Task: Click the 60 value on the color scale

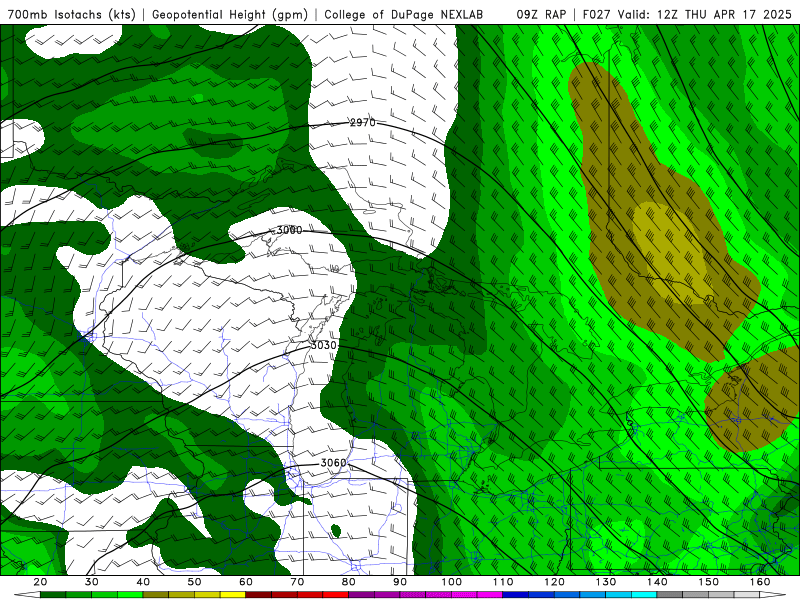Action: click(x=246, y=582)
